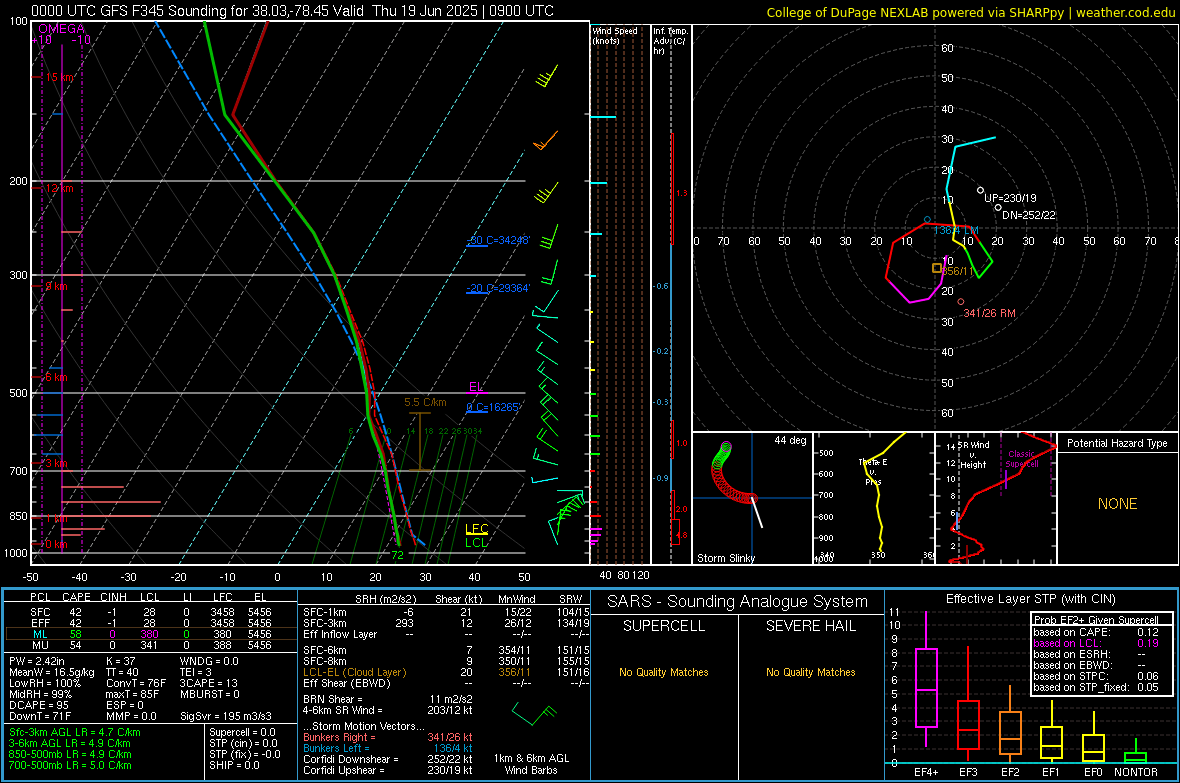Click No Quality Matches under SEVERE HAIL

click(810, 672)
